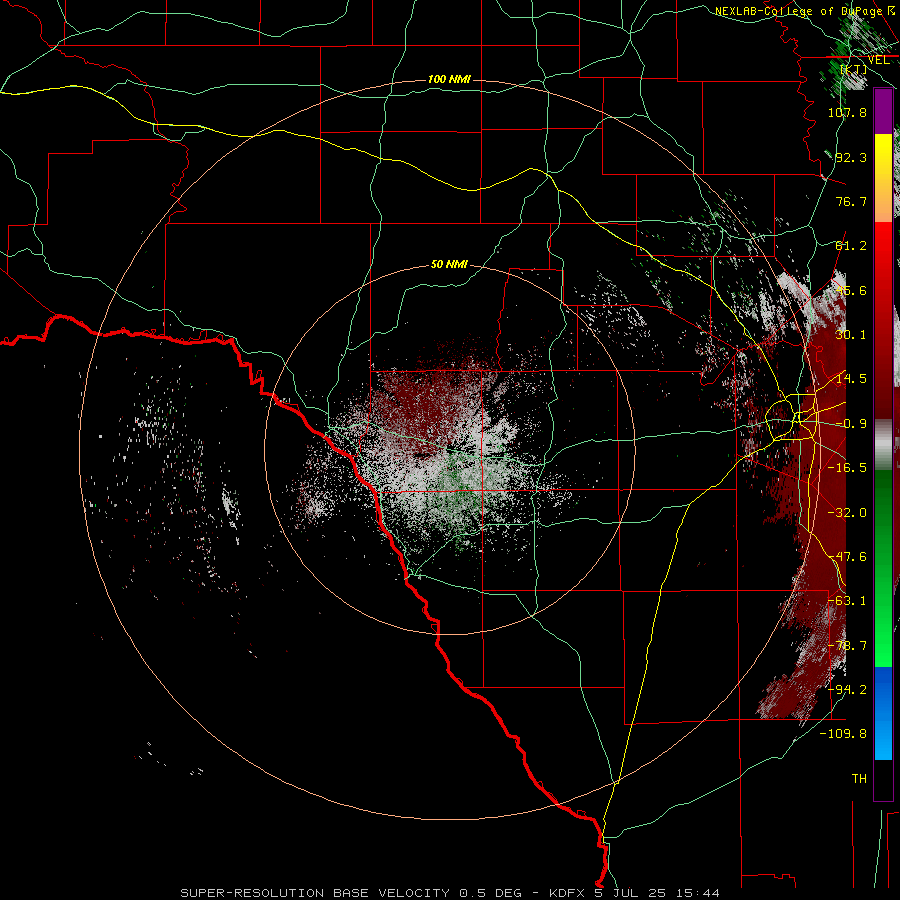Click the -109.8 value on velocity scale
The height and width of the screenshot is (900, 900).
coord(843,734)
